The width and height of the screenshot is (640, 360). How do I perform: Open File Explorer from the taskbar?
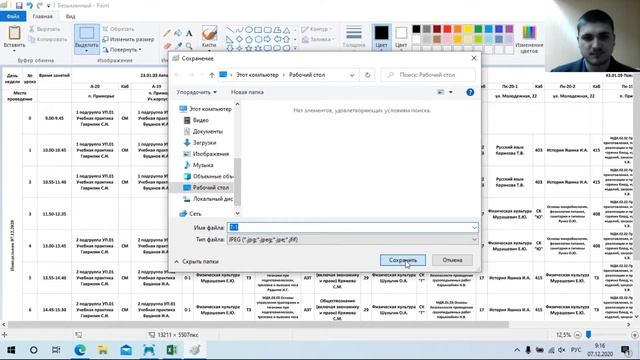103,350
